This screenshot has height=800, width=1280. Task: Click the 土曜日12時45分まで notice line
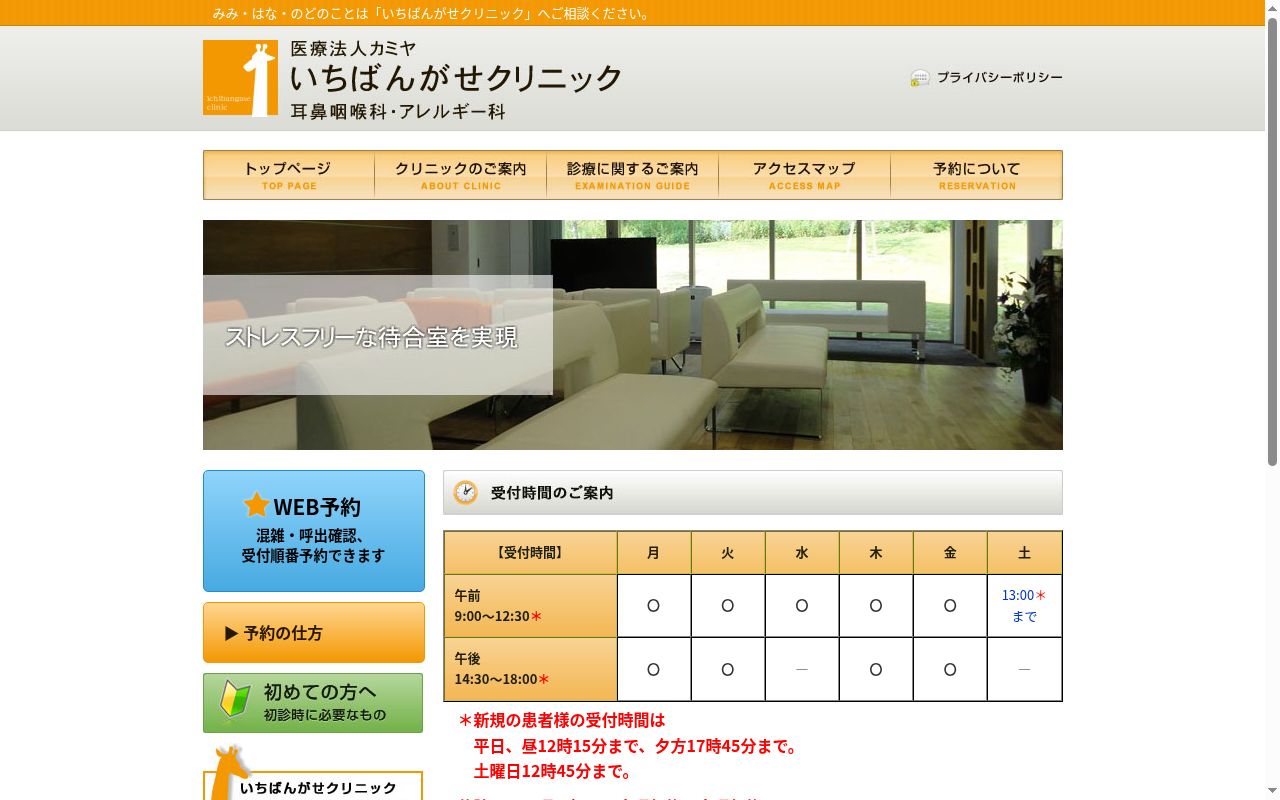553,772
